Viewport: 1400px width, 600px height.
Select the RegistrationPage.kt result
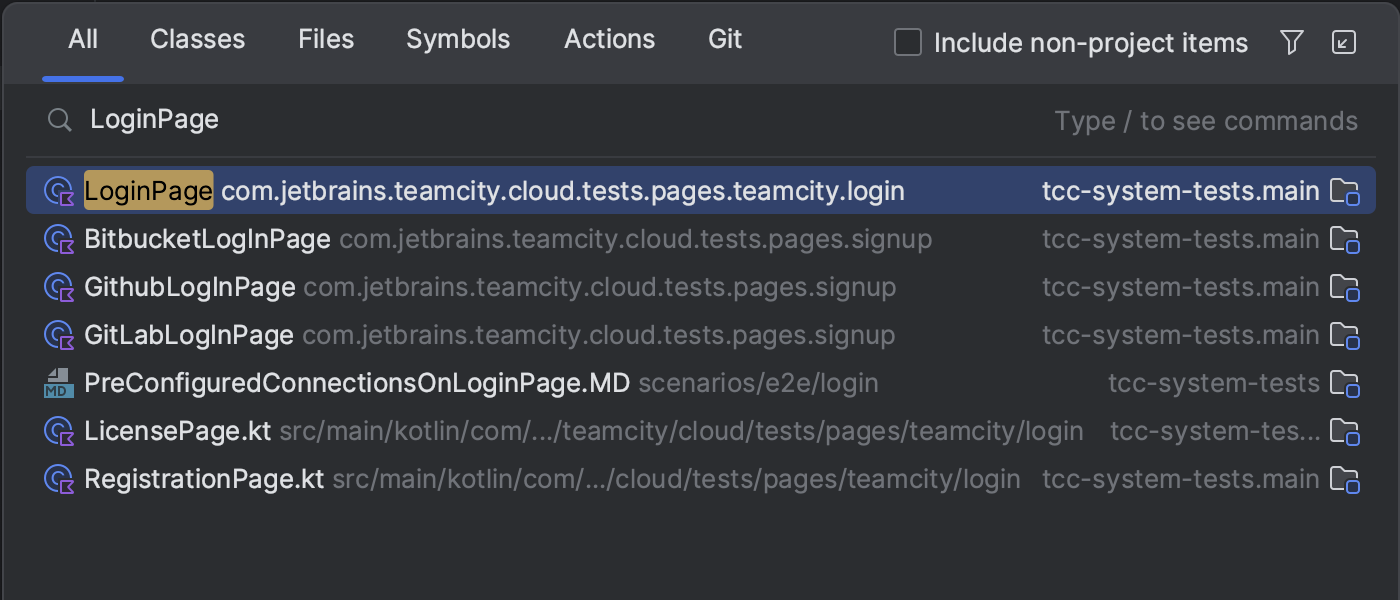click(x=204, y=479)
